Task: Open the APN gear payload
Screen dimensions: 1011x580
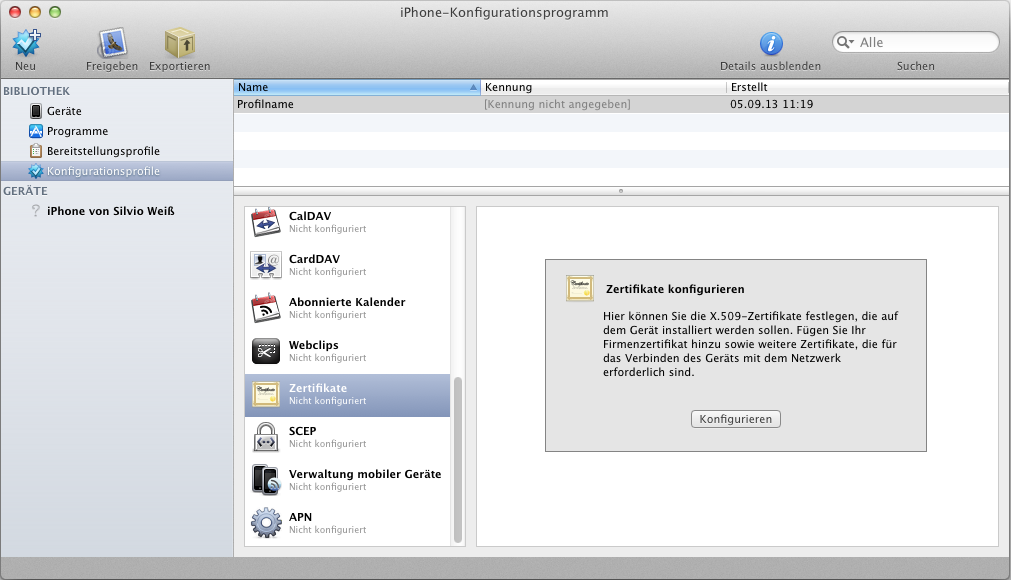Action: [348, 523]
